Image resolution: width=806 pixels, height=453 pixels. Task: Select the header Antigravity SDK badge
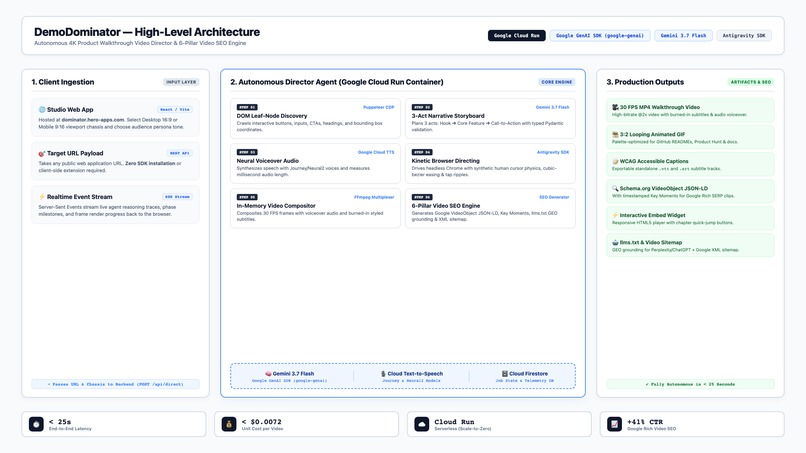[x=744, y=35]
